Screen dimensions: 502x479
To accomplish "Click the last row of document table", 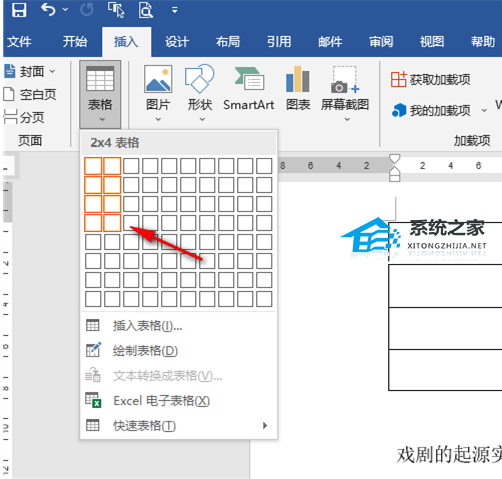I will coord(445,370).
